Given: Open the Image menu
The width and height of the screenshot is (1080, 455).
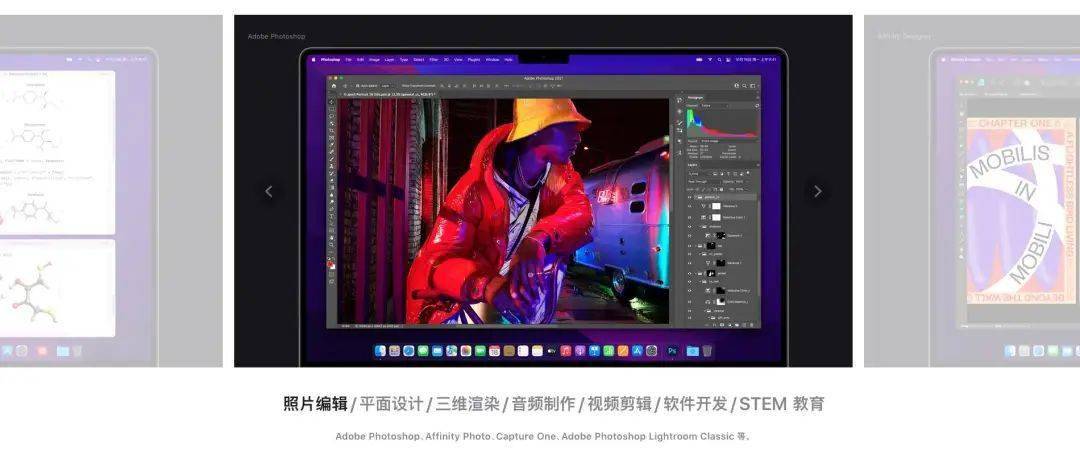Looking at the screenshot, I should pos(374,60).
